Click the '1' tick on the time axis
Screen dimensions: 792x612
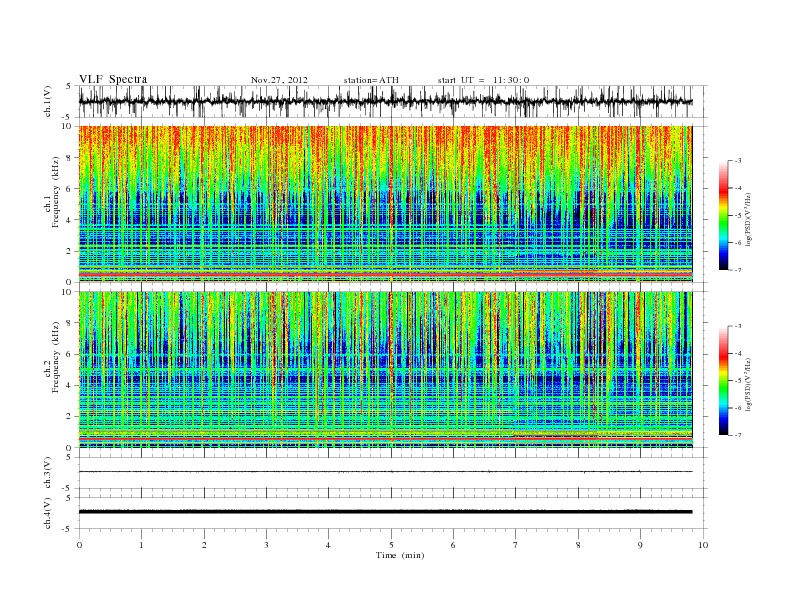(141, 545)
